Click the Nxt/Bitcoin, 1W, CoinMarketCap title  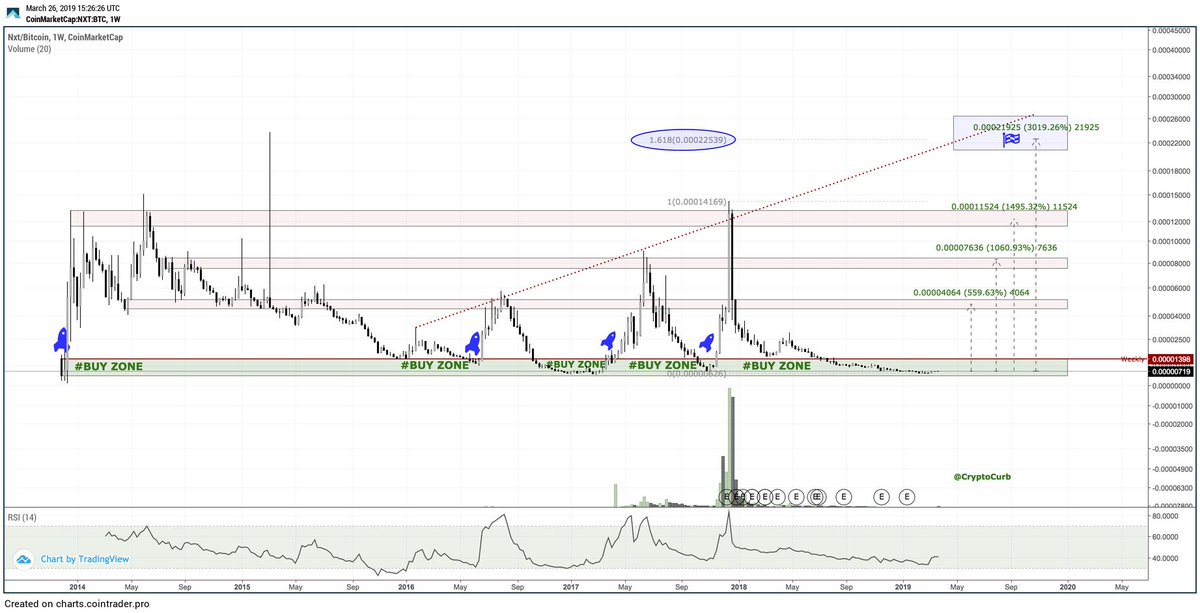65,36
